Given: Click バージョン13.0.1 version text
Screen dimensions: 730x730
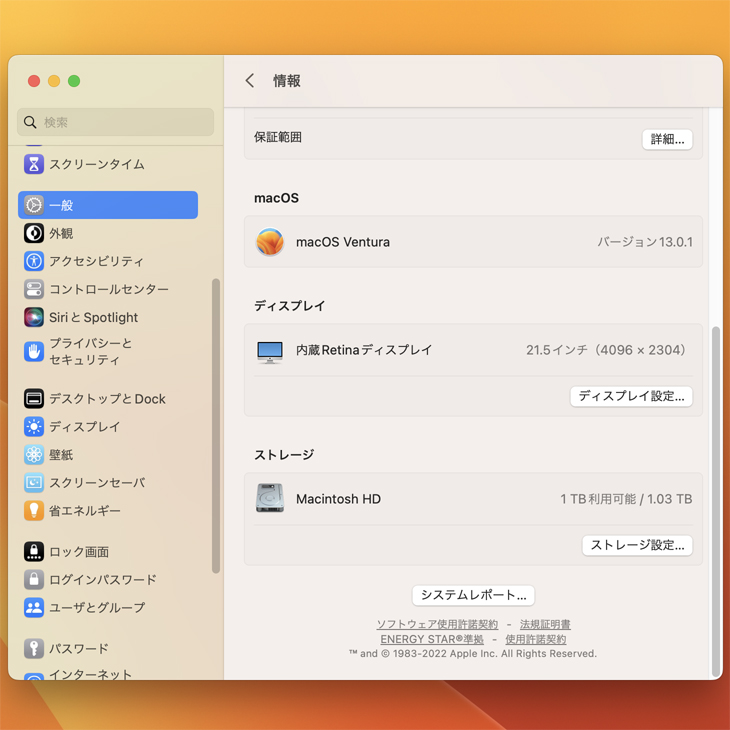Looking at the screenshot, I should pos(645,242).
